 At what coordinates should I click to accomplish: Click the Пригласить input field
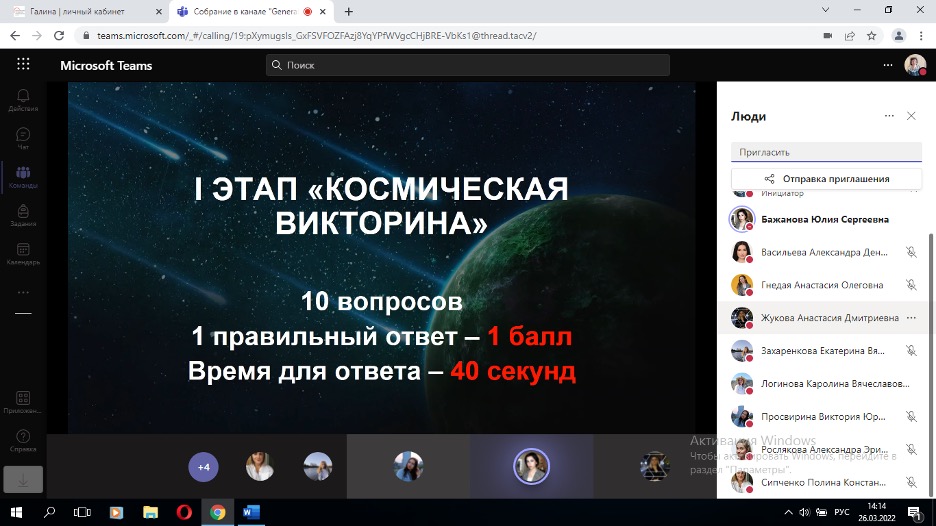pos(825,152)
